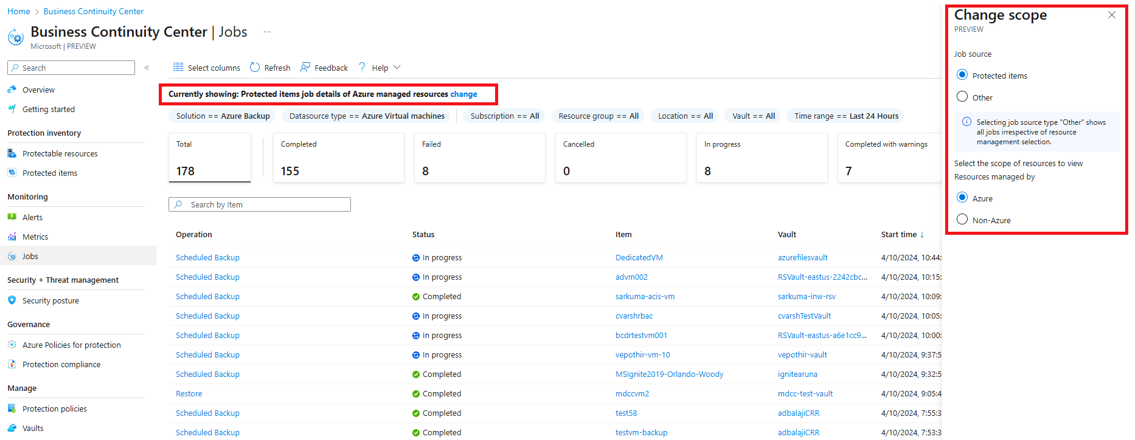Click the Overview cloud icon
The image size is (1135, 440).
tap(12, 90)
